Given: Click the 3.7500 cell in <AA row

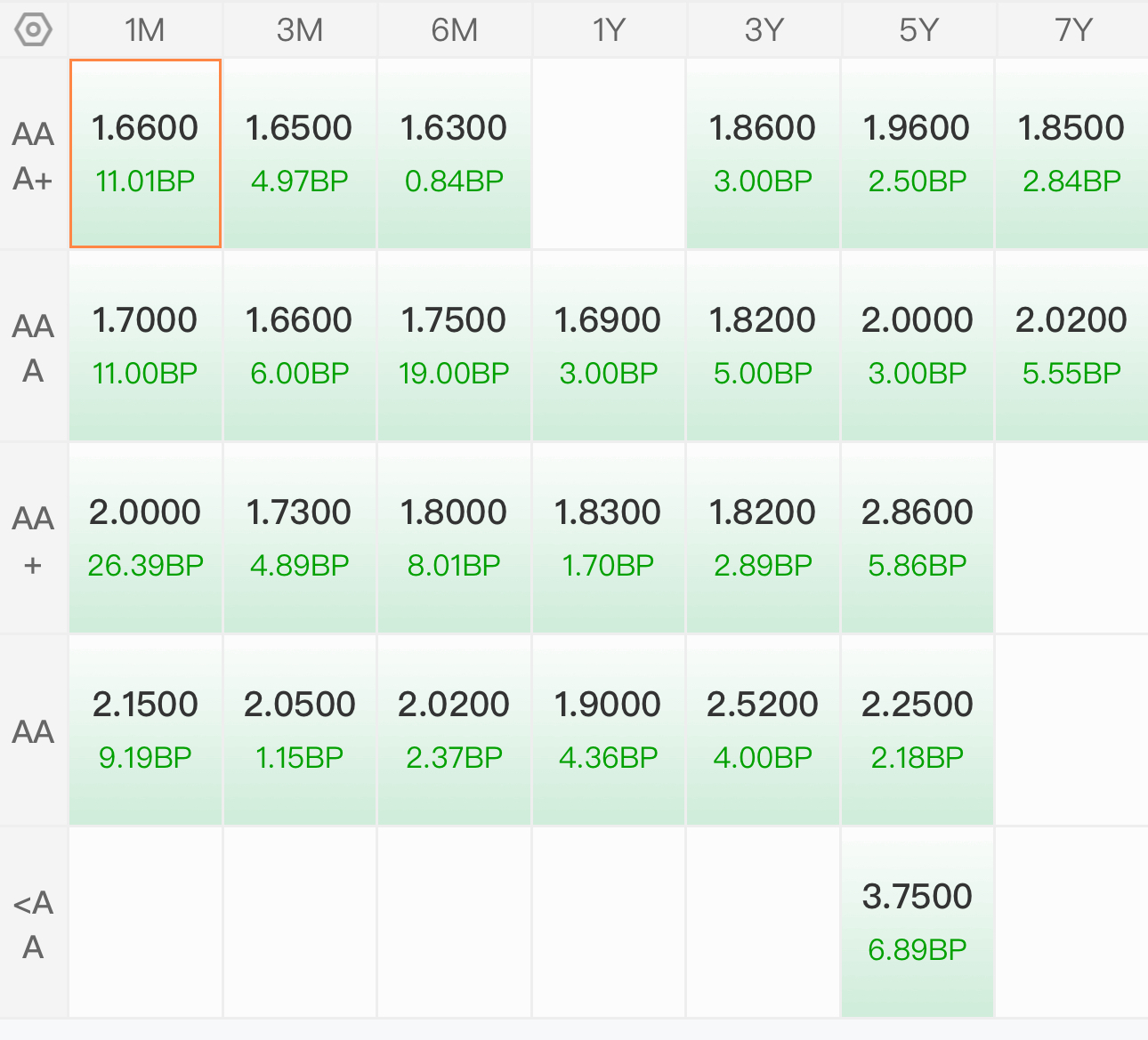Looking at the screenshot, I should pos(918,923).
